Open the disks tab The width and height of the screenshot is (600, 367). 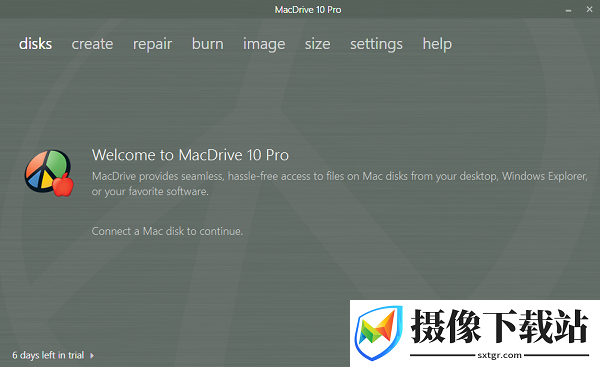point(35,44)
